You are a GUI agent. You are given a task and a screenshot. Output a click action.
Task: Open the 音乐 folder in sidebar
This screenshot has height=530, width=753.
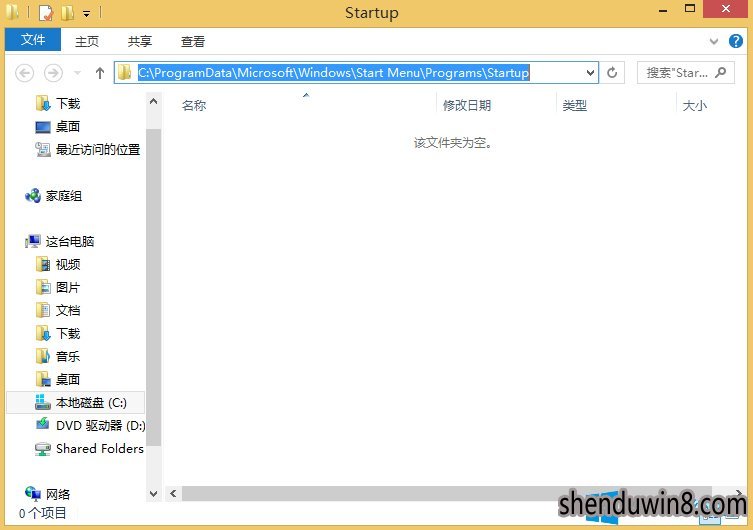(68, 357)
